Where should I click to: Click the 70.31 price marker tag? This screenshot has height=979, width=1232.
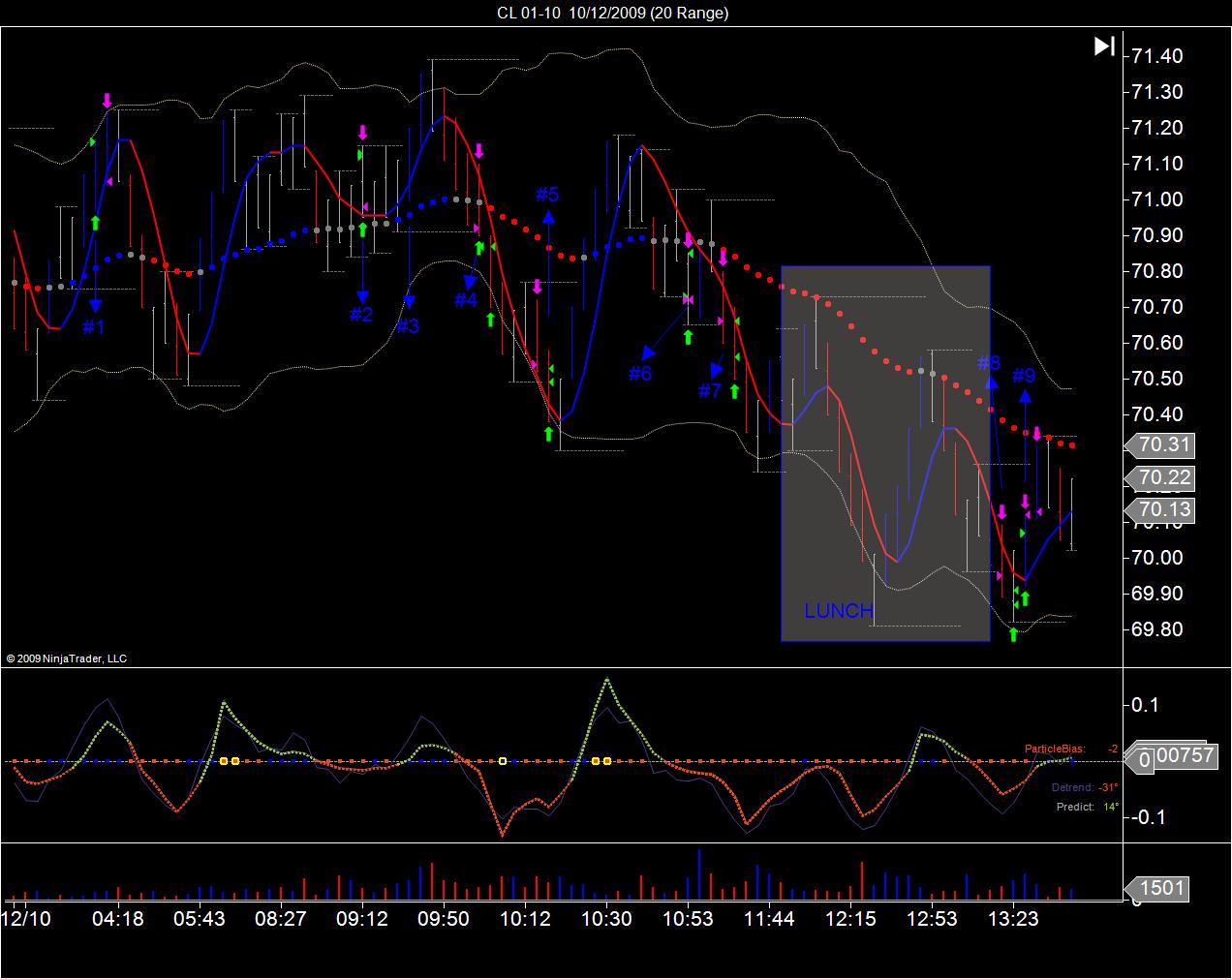(1159, 445)
